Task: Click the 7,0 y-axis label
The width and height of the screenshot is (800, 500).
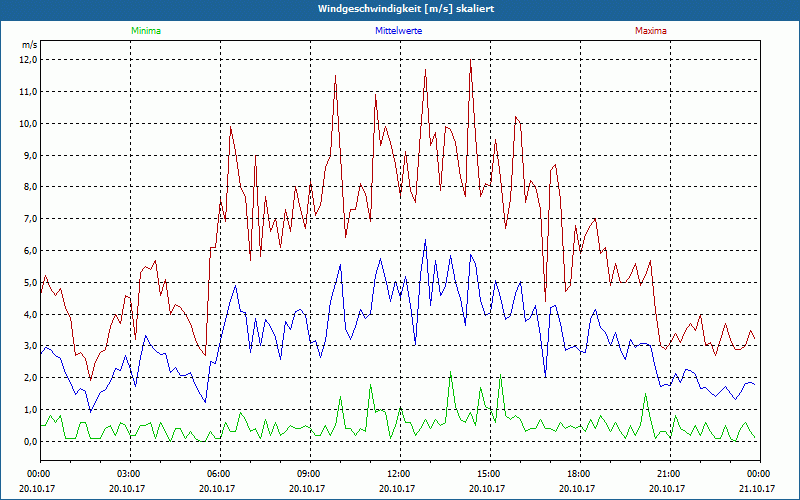Action: click(31, 219)
